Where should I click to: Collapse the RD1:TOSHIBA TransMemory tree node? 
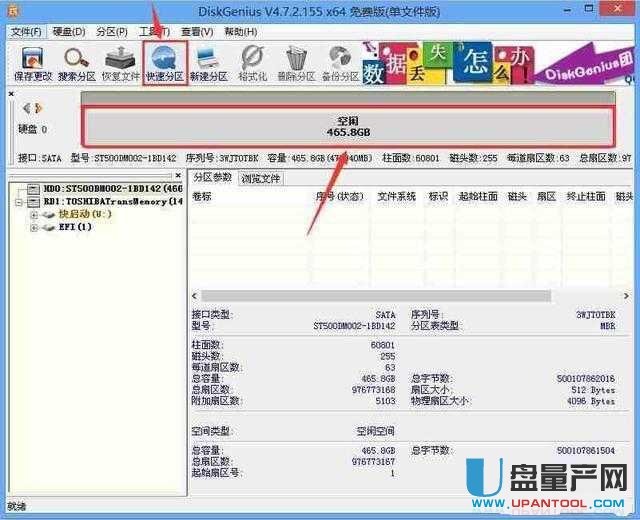[21, 201]
